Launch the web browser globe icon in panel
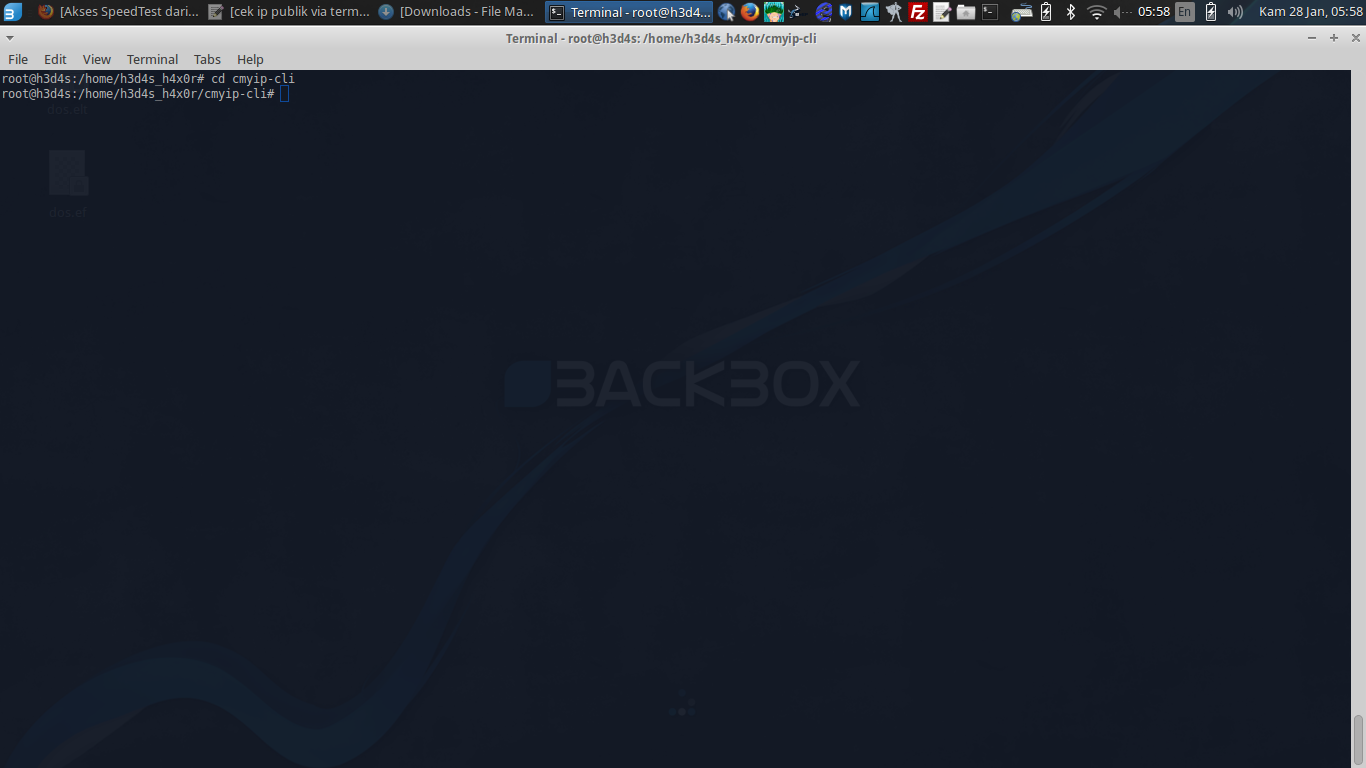This screenshot has width=1366, height=768. click(x=727, y=12)
